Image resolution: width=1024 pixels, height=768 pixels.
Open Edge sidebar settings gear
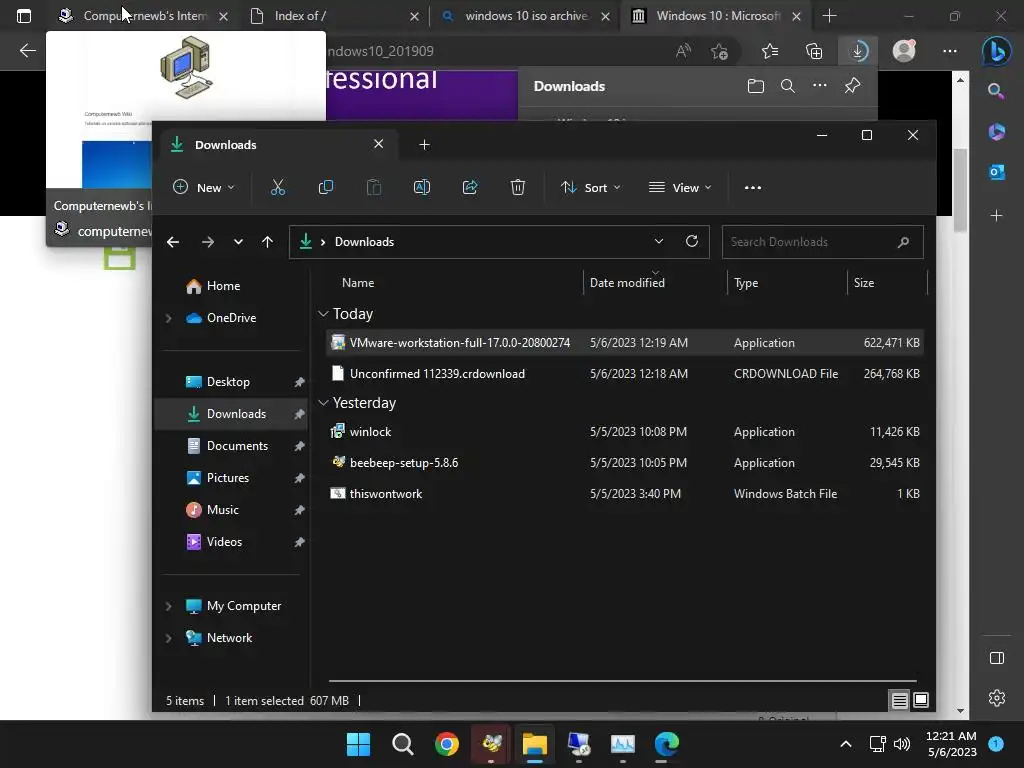(997, 698)
